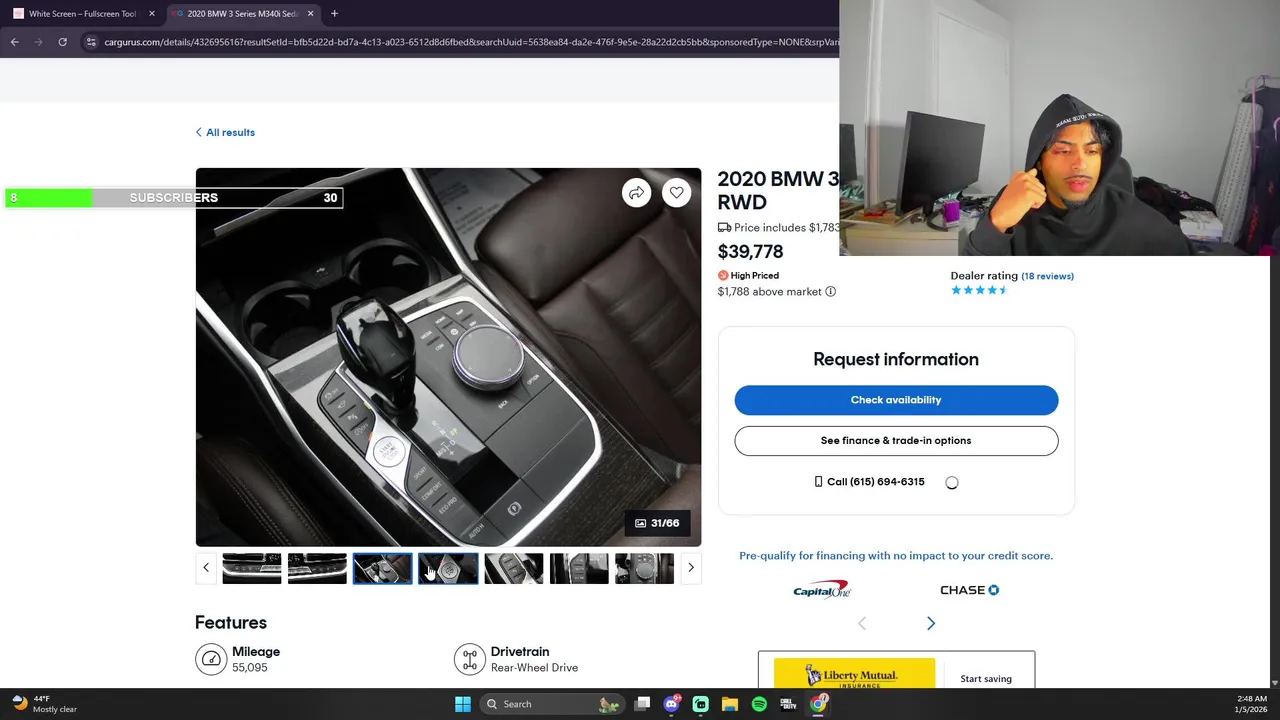Viewport: 1280px width, 720px height.
Task: Click the Request information heading
Action: pos(896,359)
